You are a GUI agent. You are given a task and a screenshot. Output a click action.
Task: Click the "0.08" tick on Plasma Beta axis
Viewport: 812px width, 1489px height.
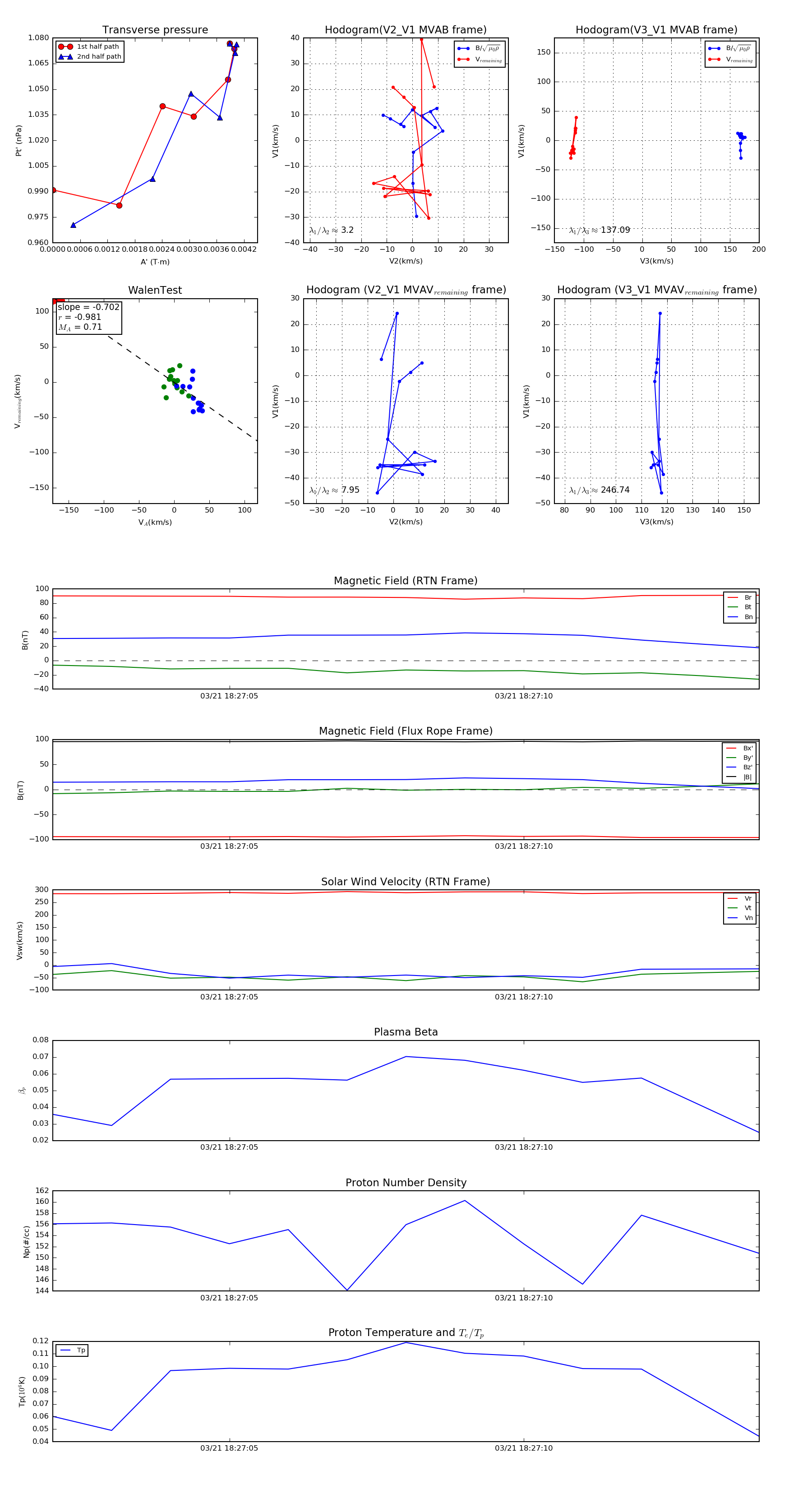(41, 1040)
